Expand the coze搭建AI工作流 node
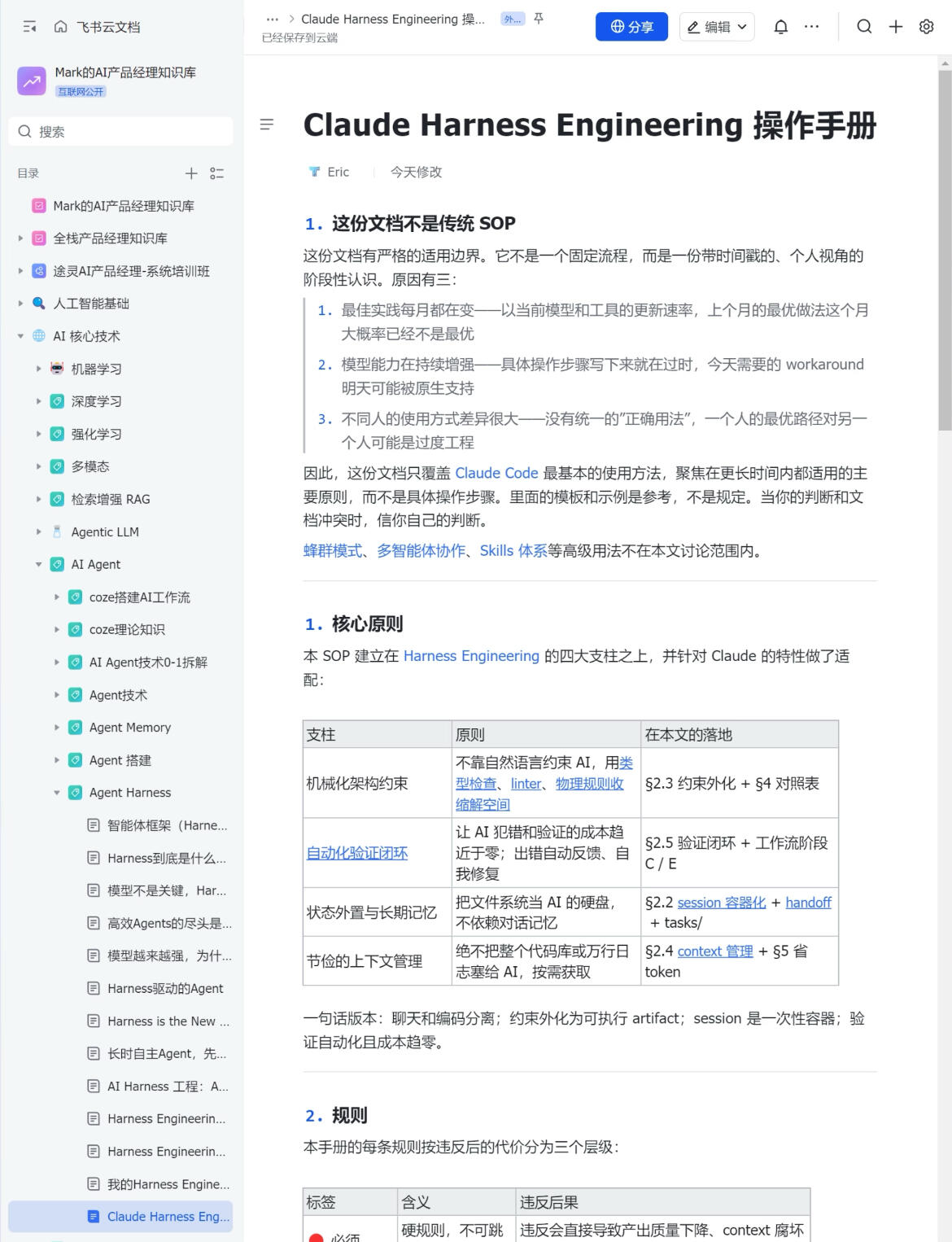The image size is (952, 1242). tap(56, 597)
